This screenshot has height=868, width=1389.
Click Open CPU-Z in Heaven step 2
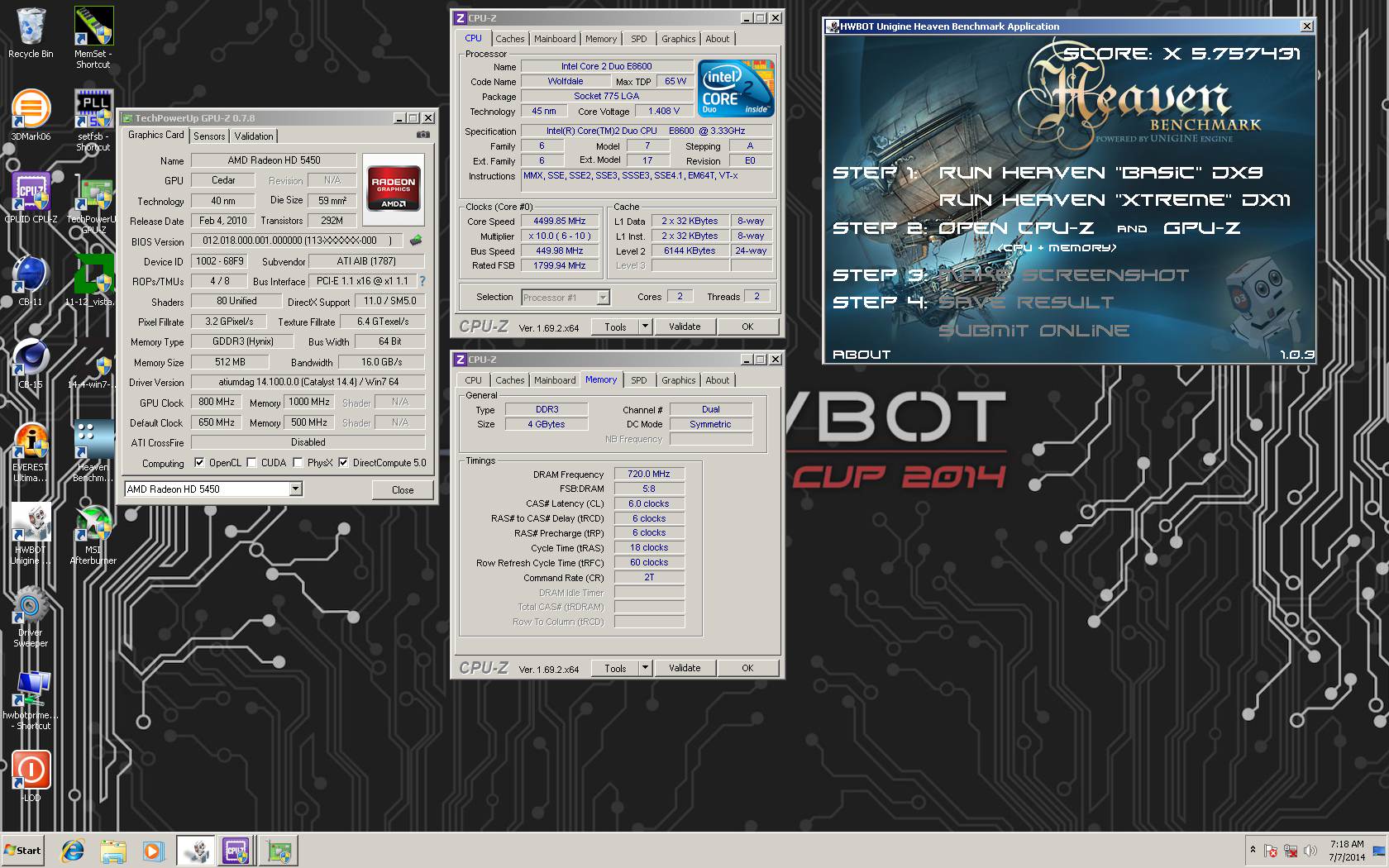pyautogui.click(x=1016, y=228)
